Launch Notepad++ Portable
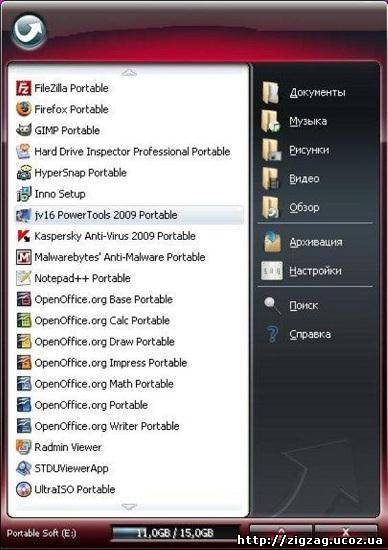 [129, 278]
